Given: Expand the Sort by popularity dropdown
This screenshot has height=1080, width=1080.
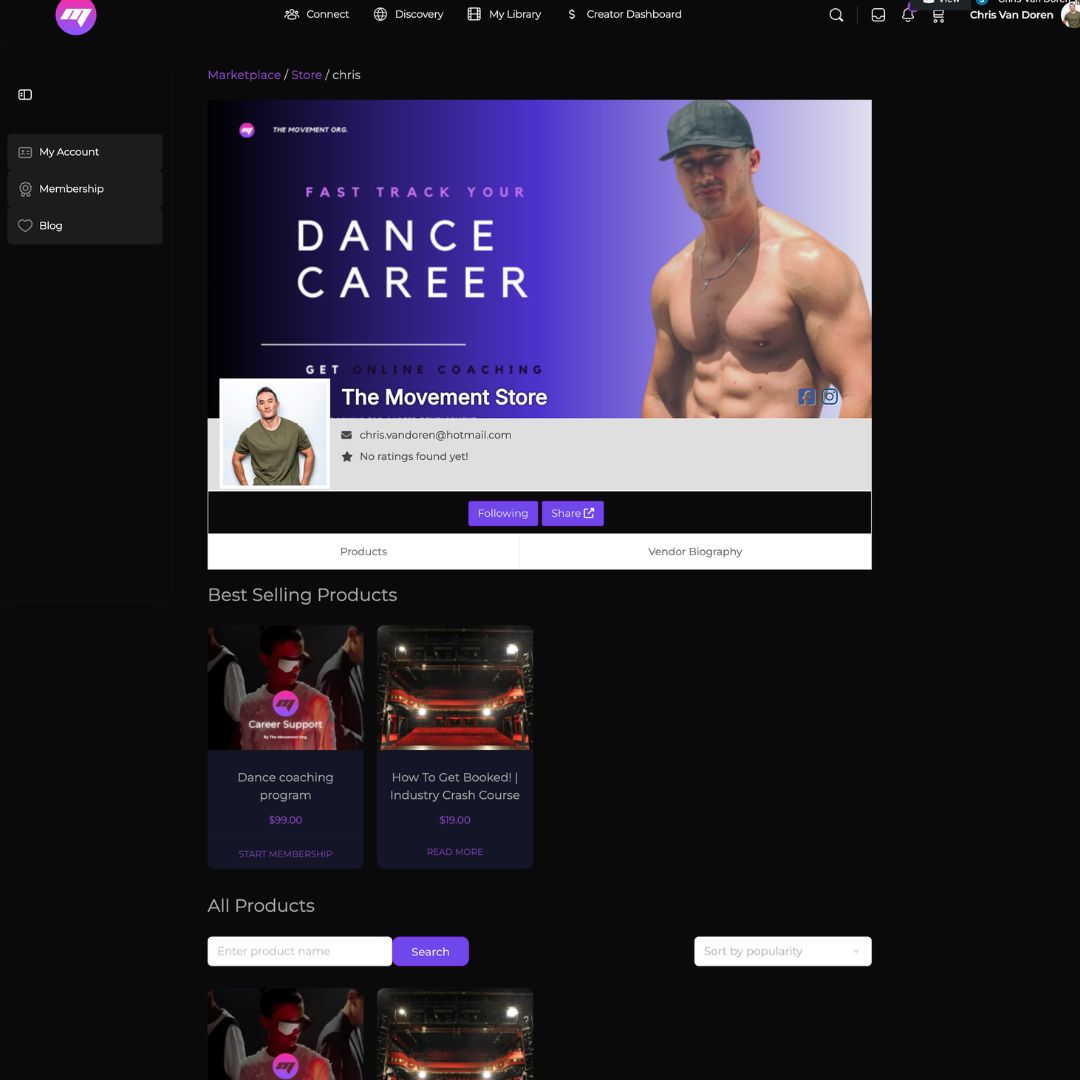Looking at the screenshot, I should 782,951.
